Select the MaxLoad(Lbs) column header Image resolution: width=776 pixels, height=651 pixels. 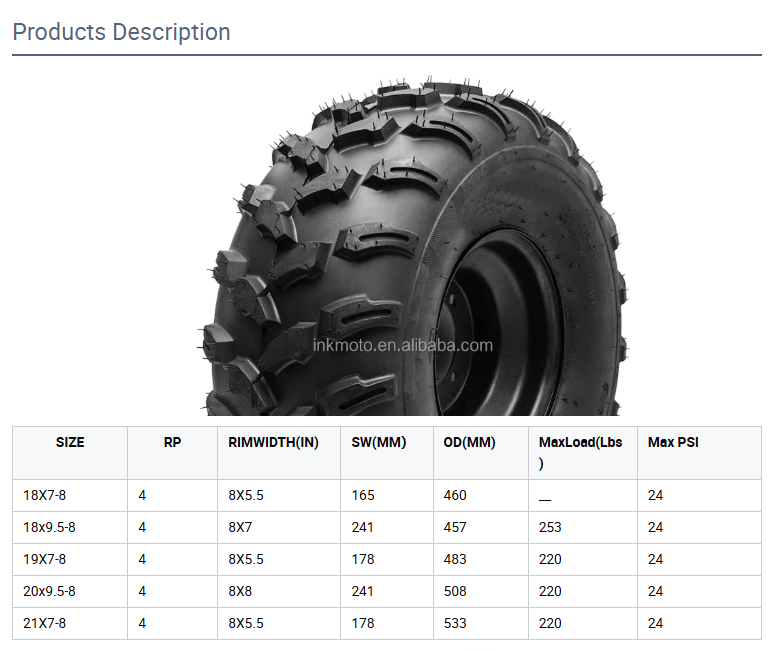(x=580, y=452)
